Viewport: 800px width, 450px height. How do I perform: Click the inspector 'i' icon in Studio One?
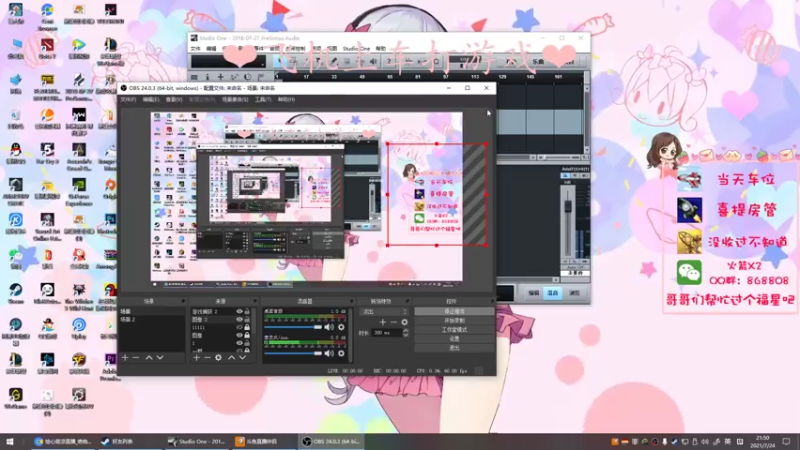(x=207, y=77)
